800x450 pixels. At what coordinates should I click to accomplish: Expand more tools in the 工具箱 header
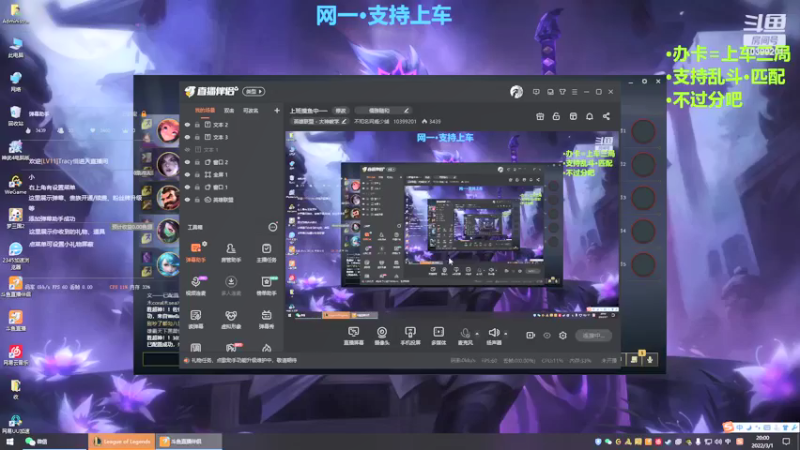click(273, 227)
